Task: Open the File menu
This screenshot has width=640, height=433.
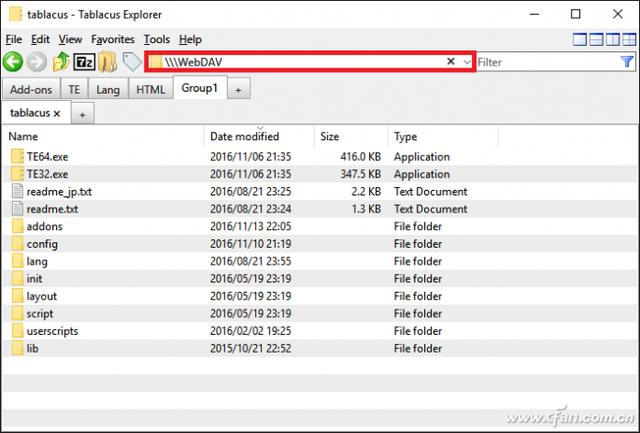Action: (x=13, y=40)
